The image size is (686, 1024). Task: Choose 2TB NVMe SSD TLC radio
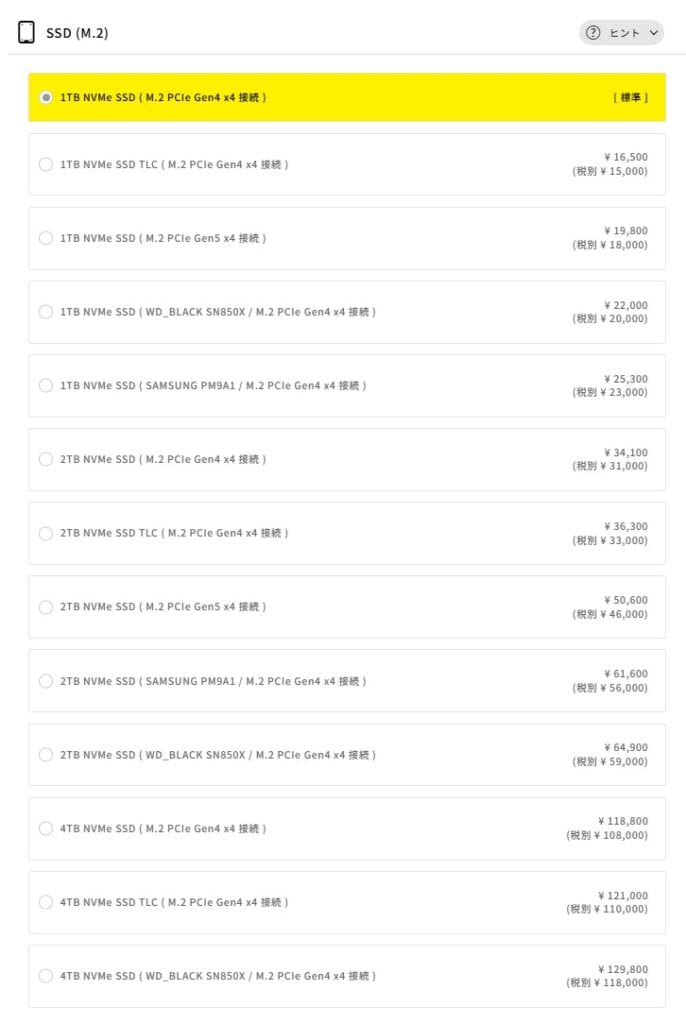pyautogui.click(x=46, y=534)
